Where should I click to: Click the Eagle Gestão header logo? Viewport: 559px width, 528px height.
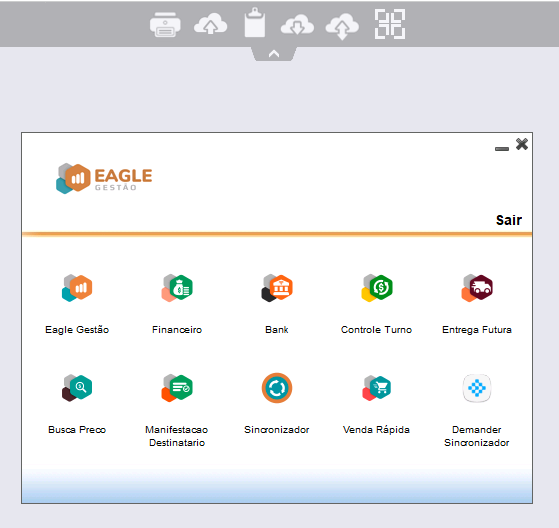(104, 178)
